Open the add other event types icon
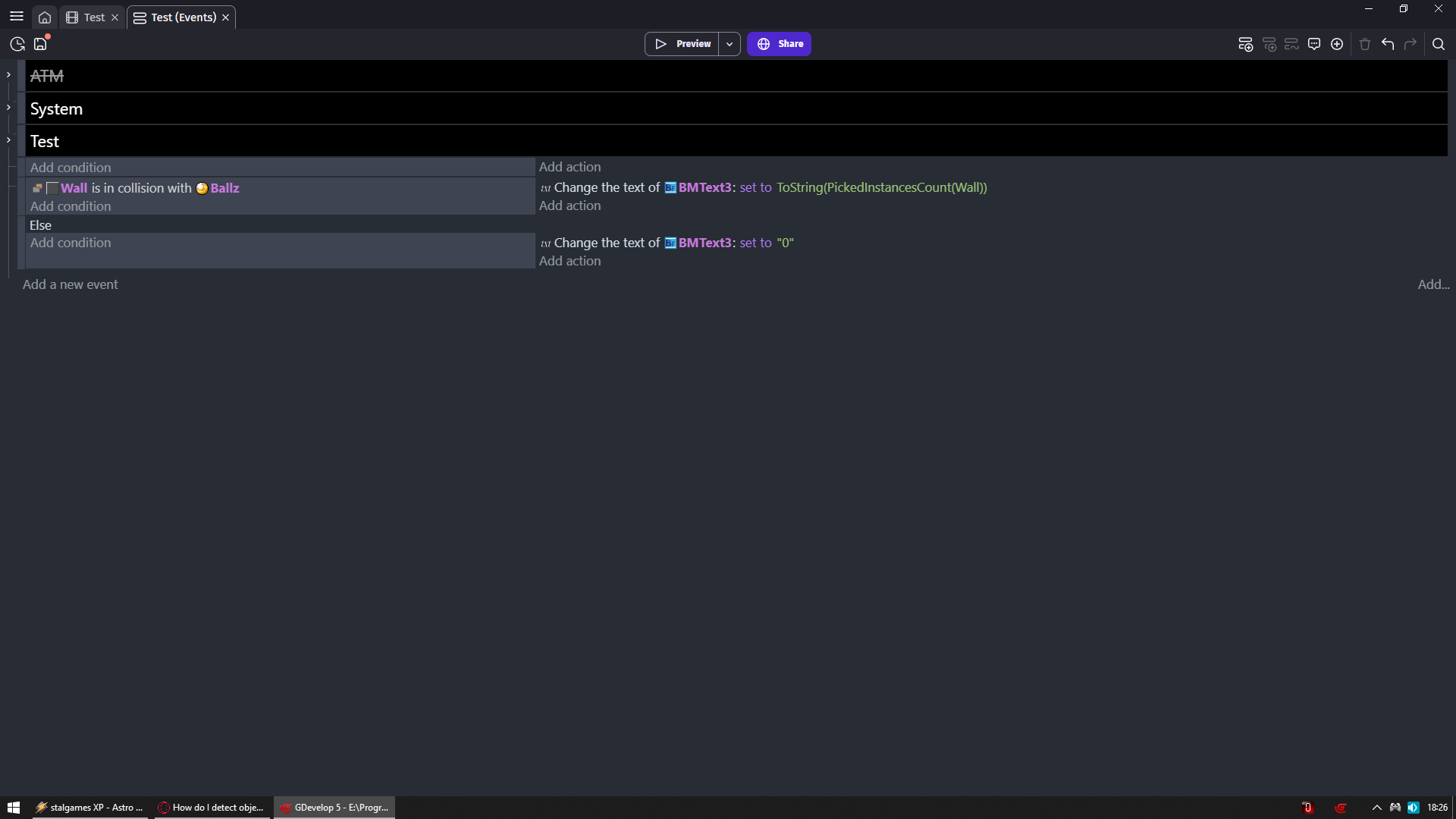The height and width of the screenshot is (819, 1456). pyautogui.click(x=1337, y=44)
